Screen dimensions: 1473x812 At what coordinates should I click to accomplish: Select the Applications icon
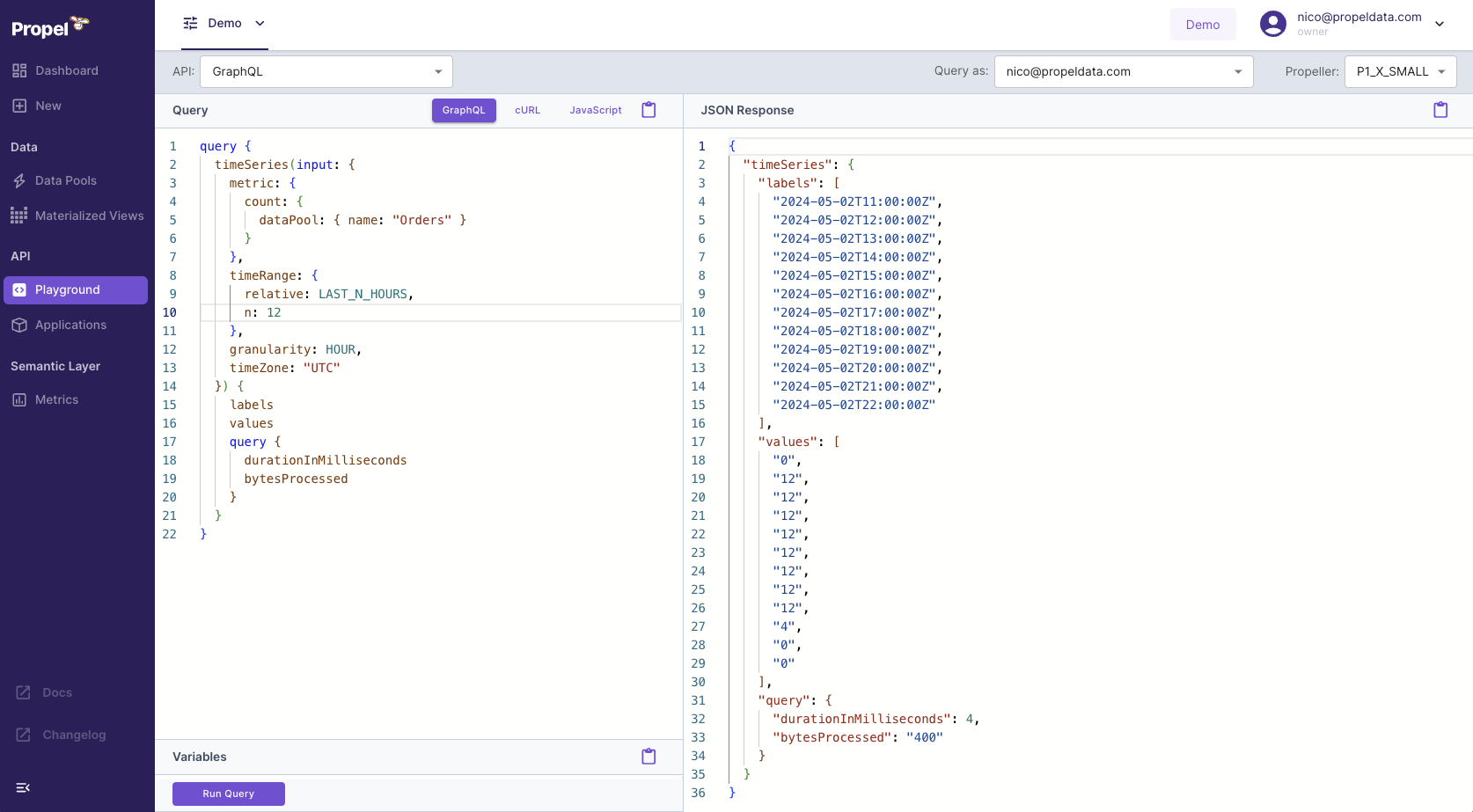19,325
